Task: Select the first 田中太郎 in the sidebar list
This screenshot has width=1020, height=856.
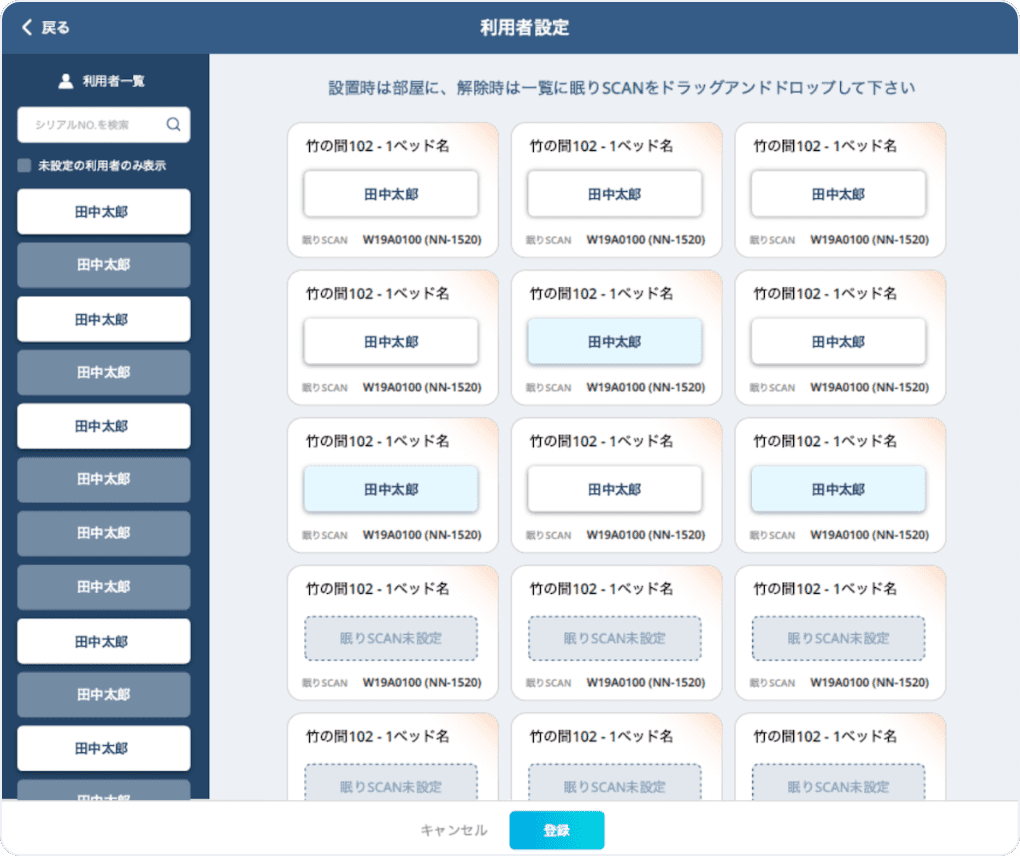Action: click(103, 212)
